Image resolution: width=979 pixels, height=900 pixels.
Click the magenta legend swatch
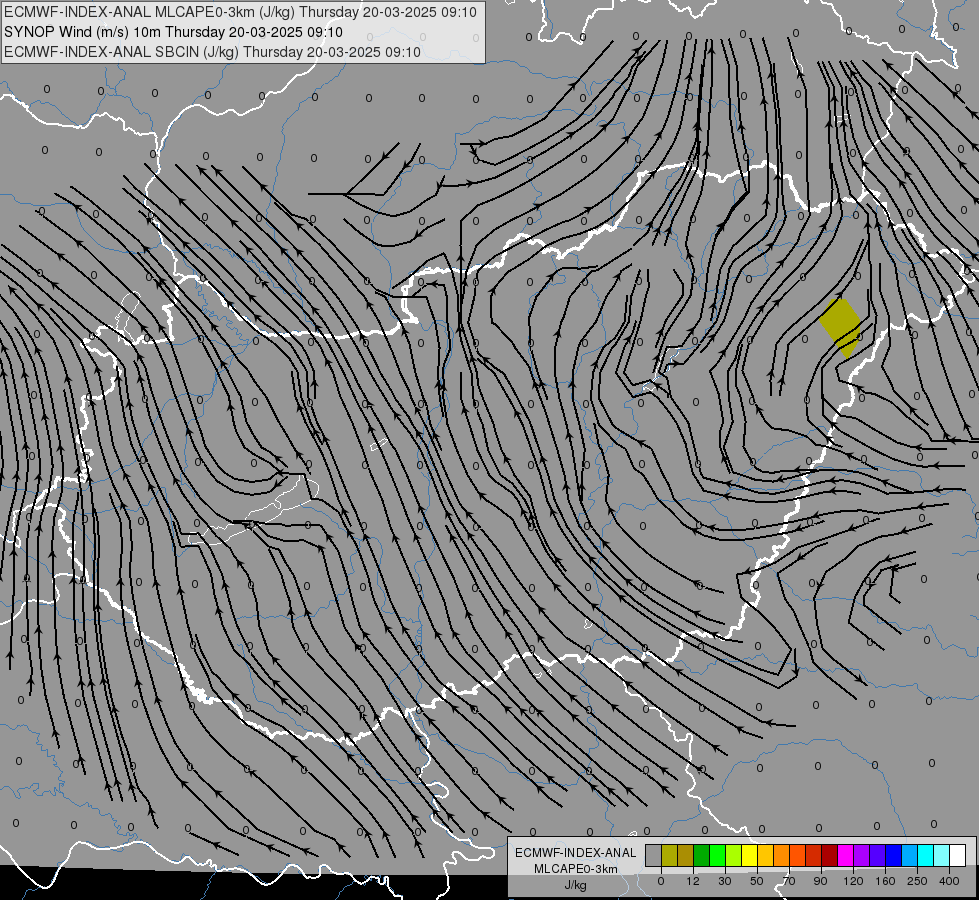click(x=845, y=855)
